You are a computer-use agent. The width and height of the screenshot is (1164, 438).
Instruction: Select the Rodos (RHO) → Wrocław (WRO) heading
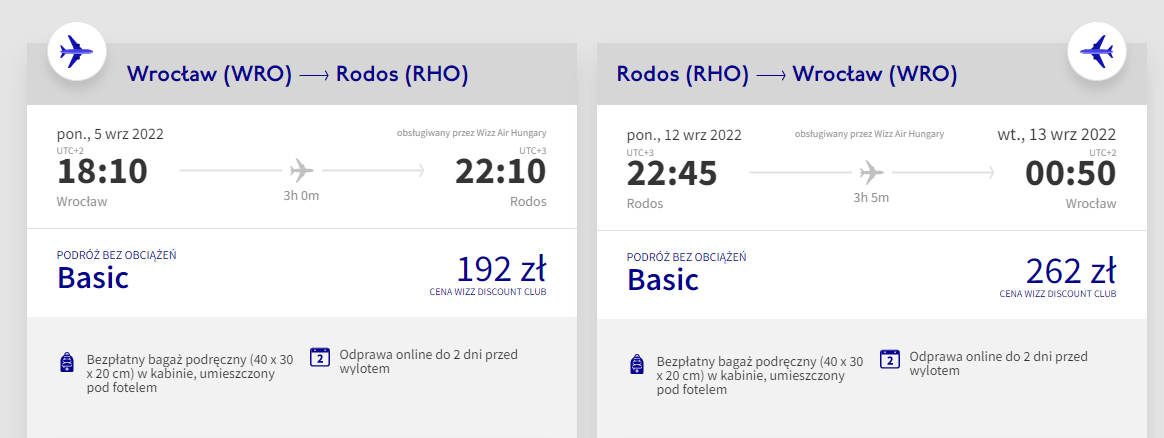coord(787,74)
